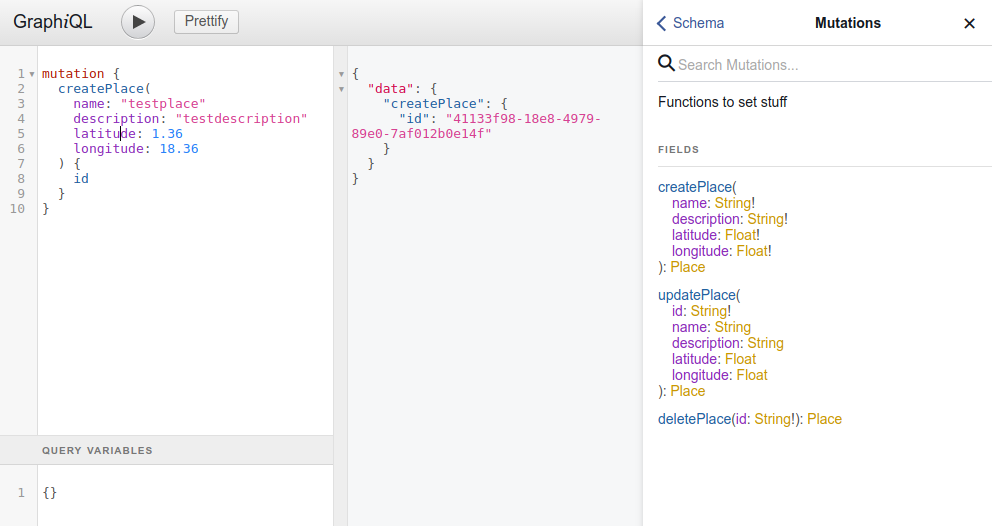
Task: Place cursor on the longitude value 18.36
Action: click(x=179, y=149)
